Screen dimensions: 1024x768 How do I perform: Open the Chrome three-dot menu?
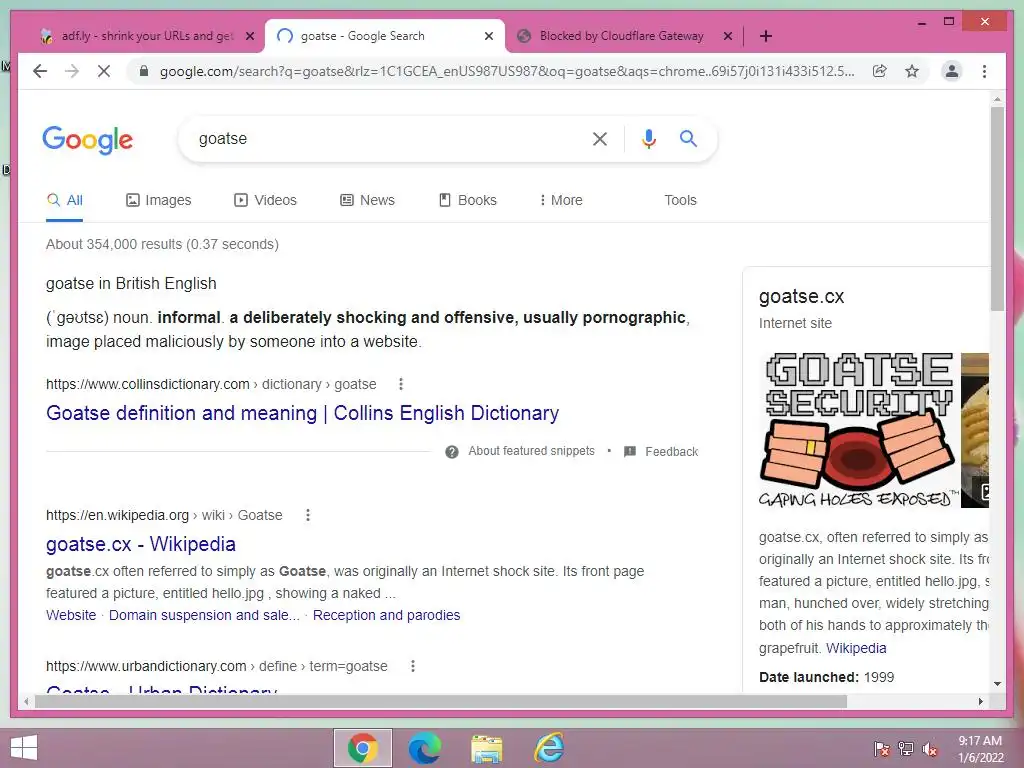tap(984, 71)
